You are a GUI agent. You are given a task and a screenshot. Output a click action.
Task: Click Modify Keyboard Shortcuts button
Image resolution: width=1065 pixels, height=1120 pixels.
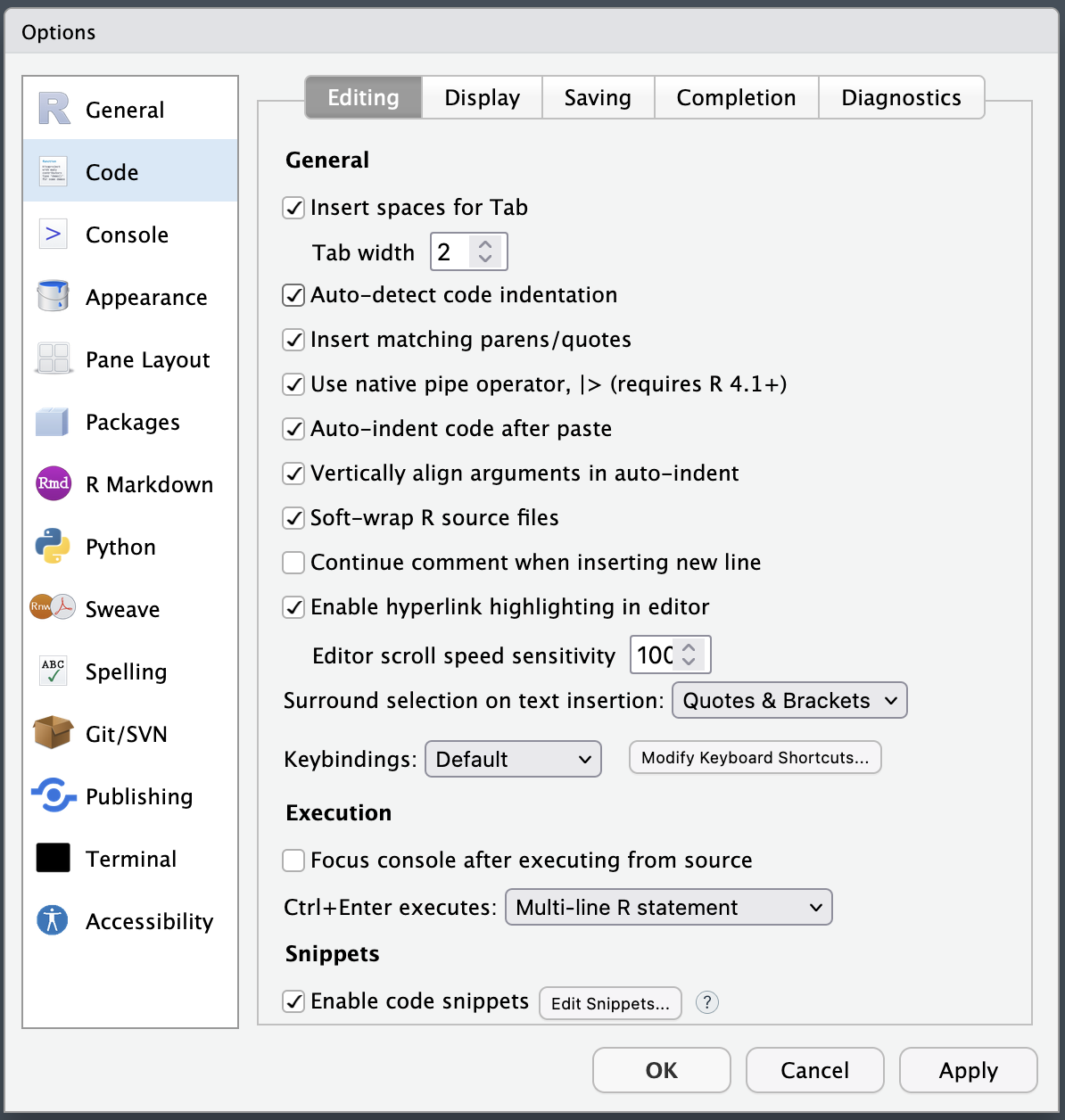click(x=755, y=757)
